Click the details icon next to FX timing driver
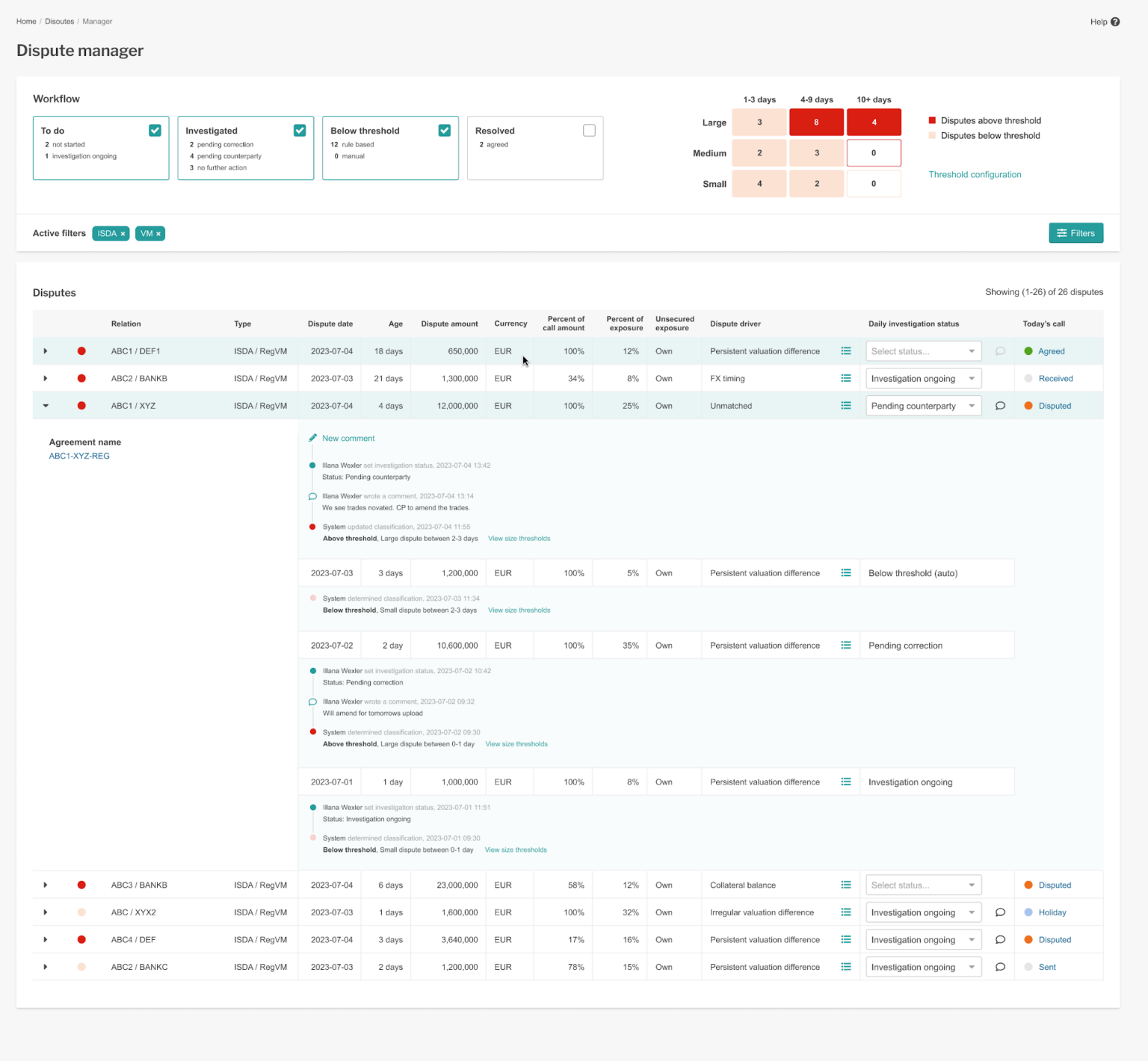The height and width of the screenshot is (1061, 1148). 846,378
